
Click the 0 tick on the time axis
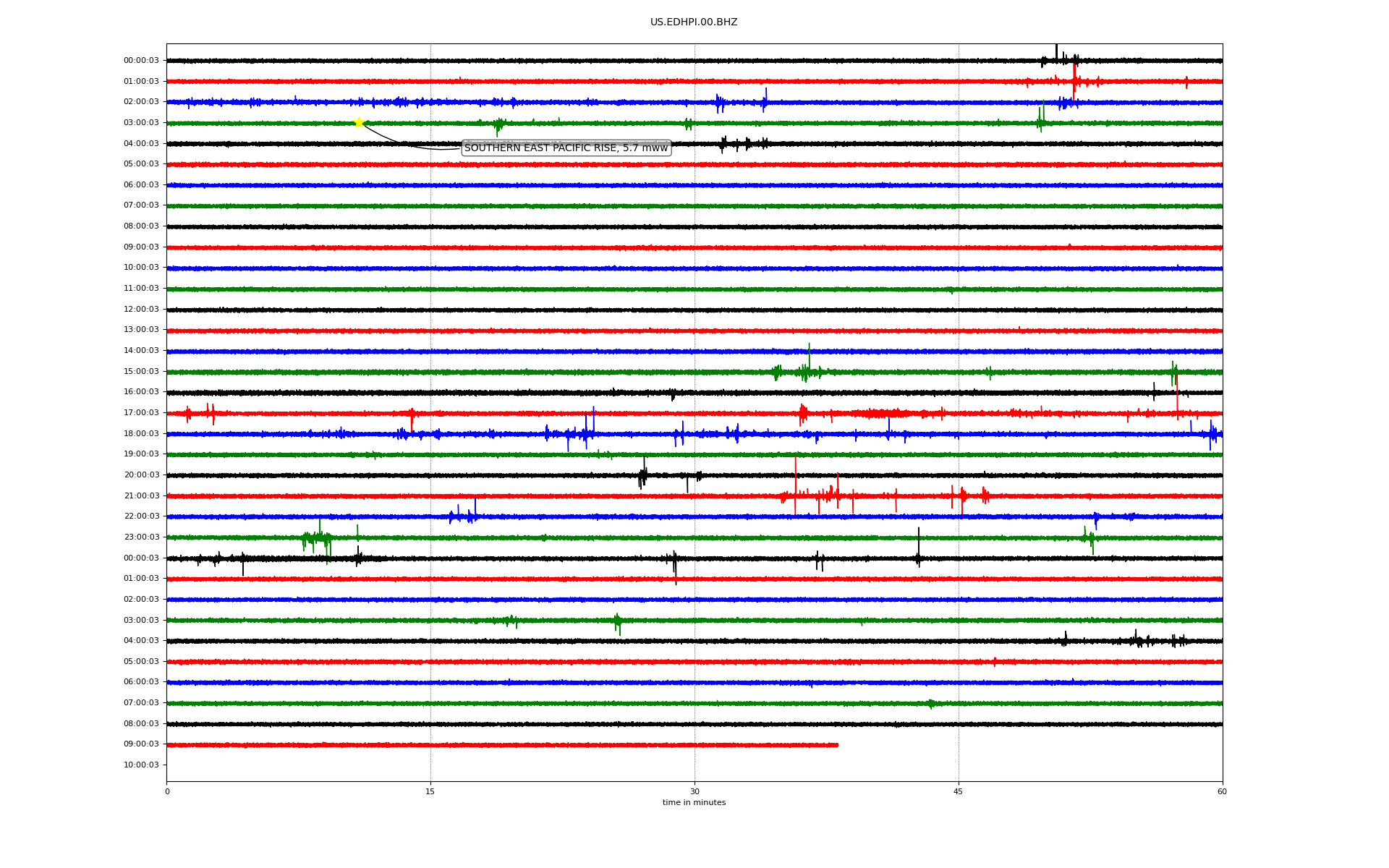pyautogui.click(x=167, y=791)
